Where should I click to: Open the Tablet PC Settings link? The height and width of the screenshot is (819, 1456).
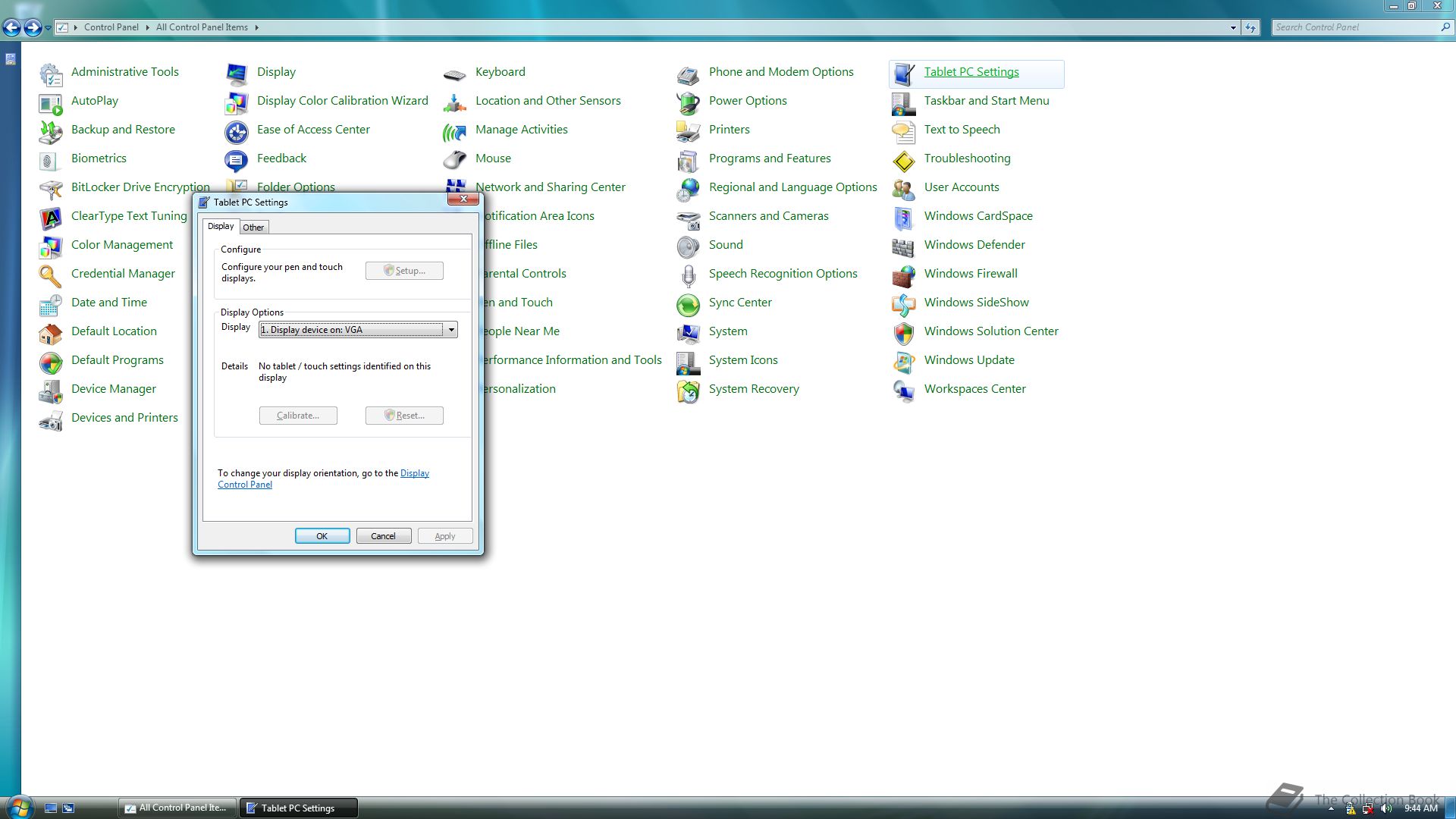[x=971, y=72]
